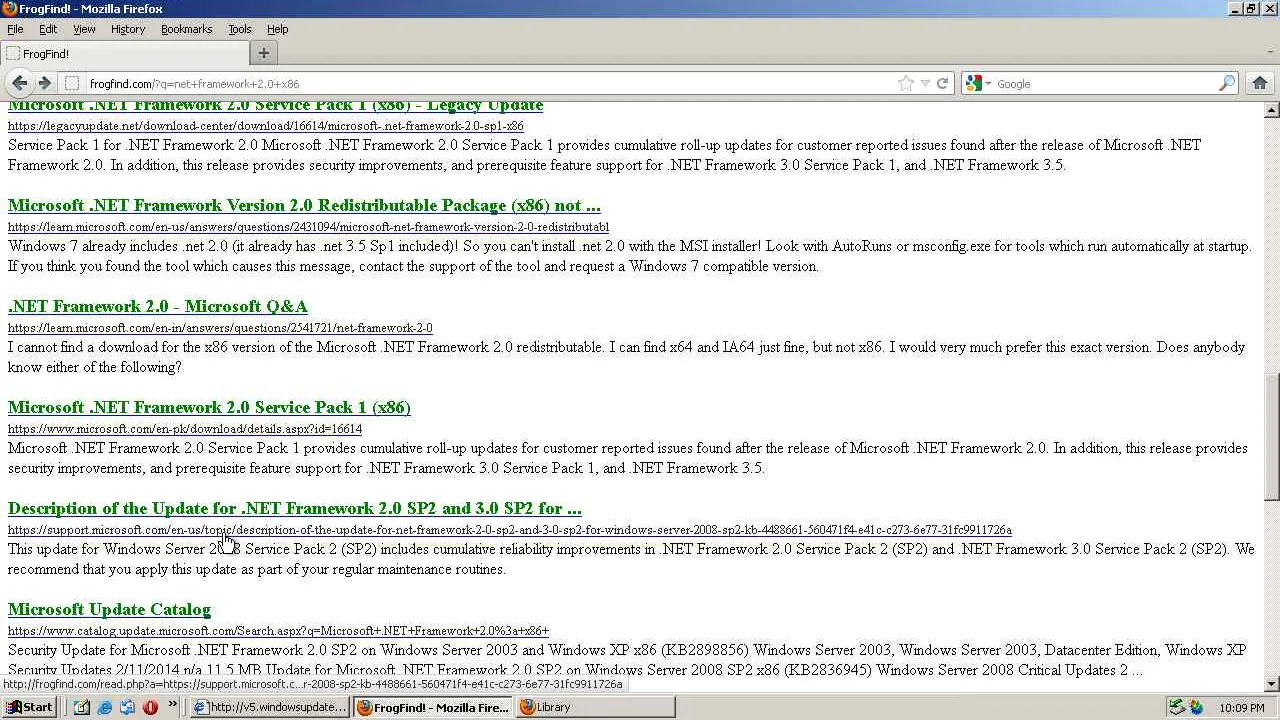Screen dimensions: 1280x720
Task: Click the 10:09 PM system clock
Action: pyautogui.click(x=1242, y=708)
